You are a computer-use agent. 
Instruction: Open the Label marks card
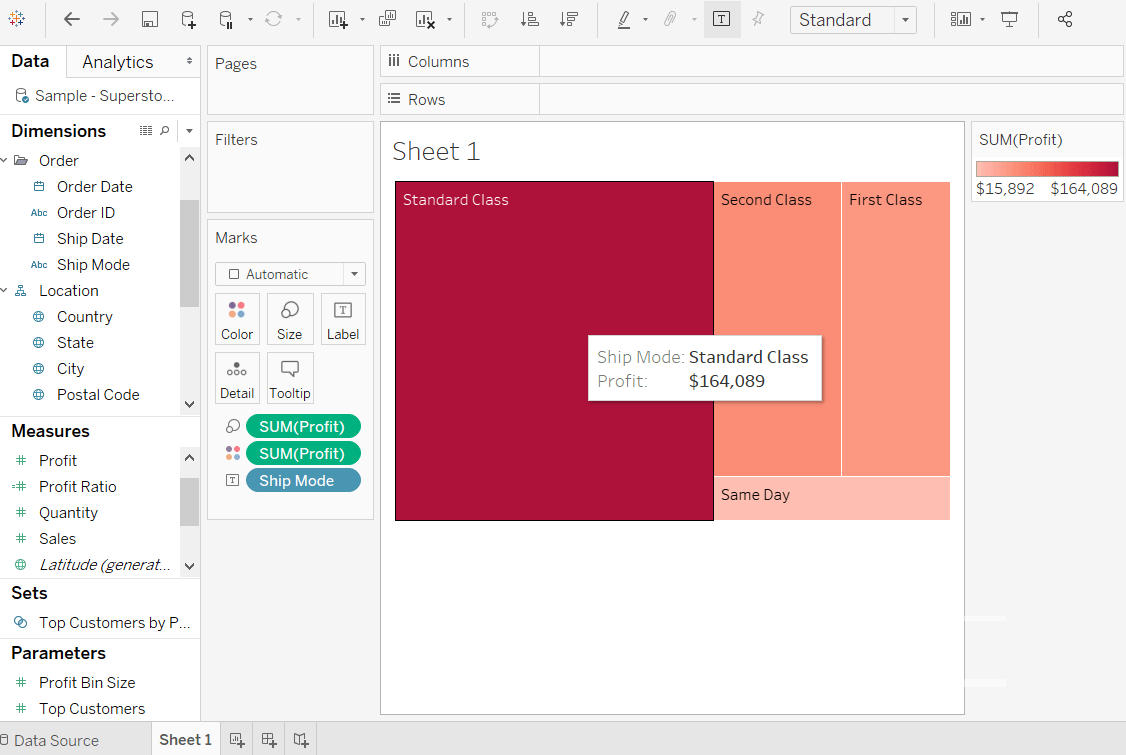click(x=343, y=320)
